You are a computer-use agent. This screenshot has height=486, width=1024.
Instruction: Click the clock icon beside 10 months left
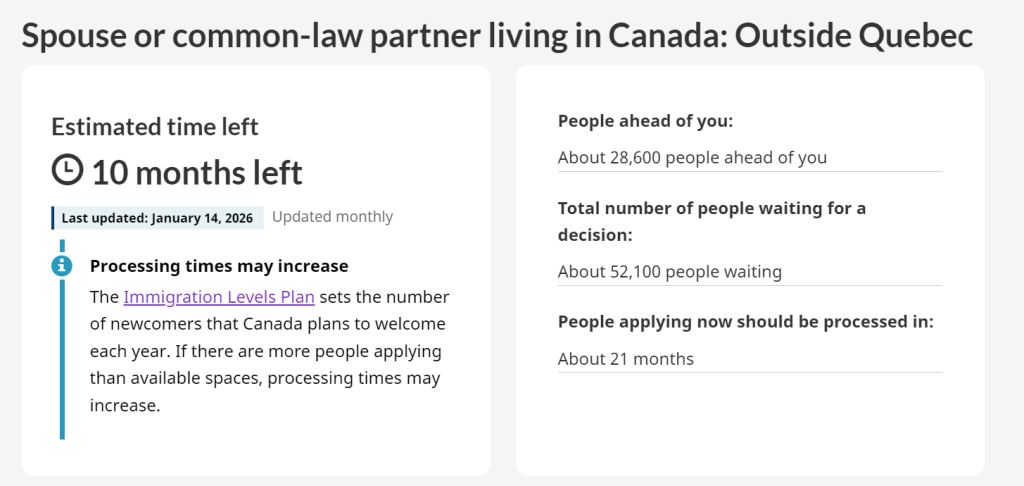[x=67, y=170]
